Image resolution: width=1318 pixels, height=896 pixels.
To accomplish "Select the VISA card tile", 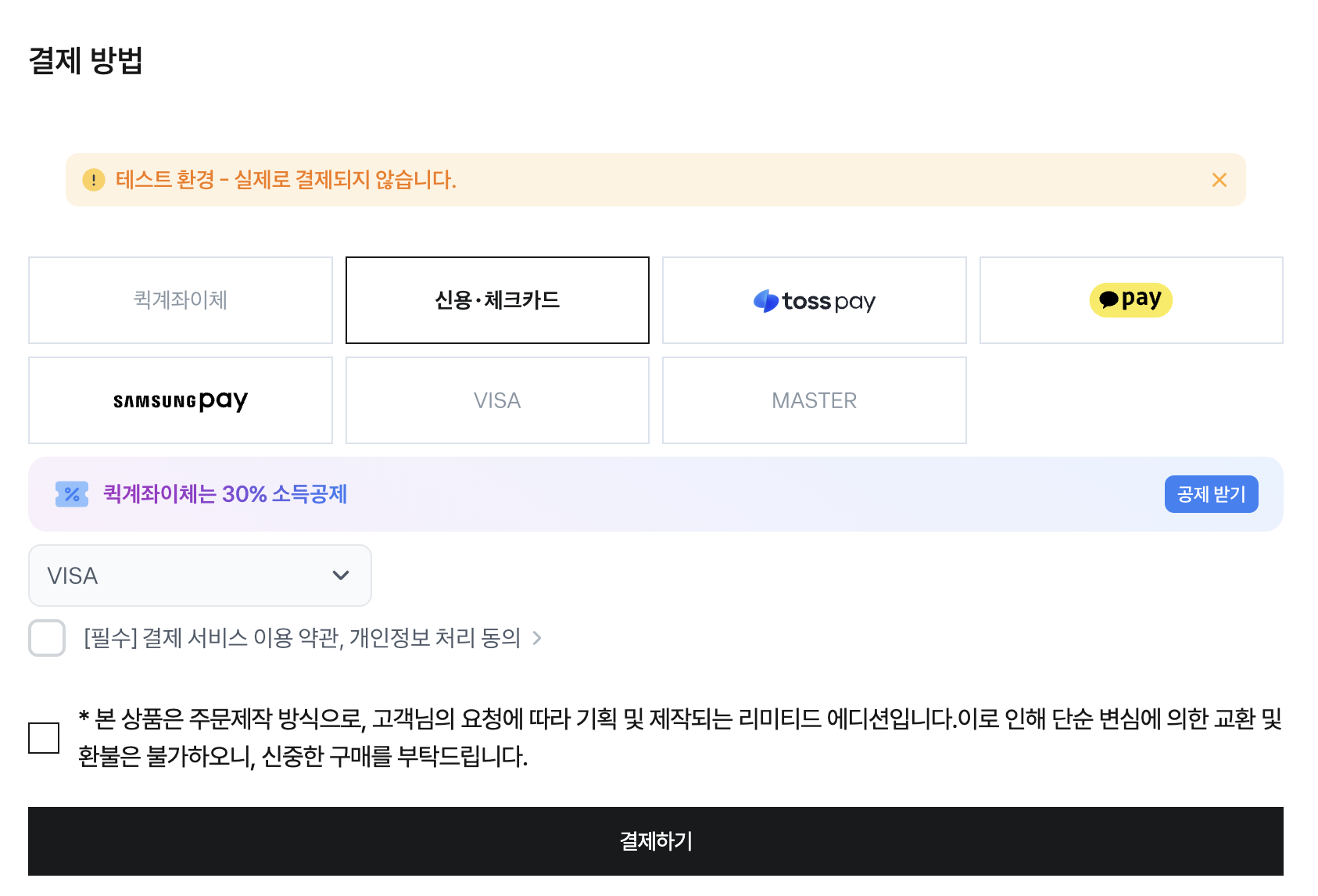I will 497,400.
